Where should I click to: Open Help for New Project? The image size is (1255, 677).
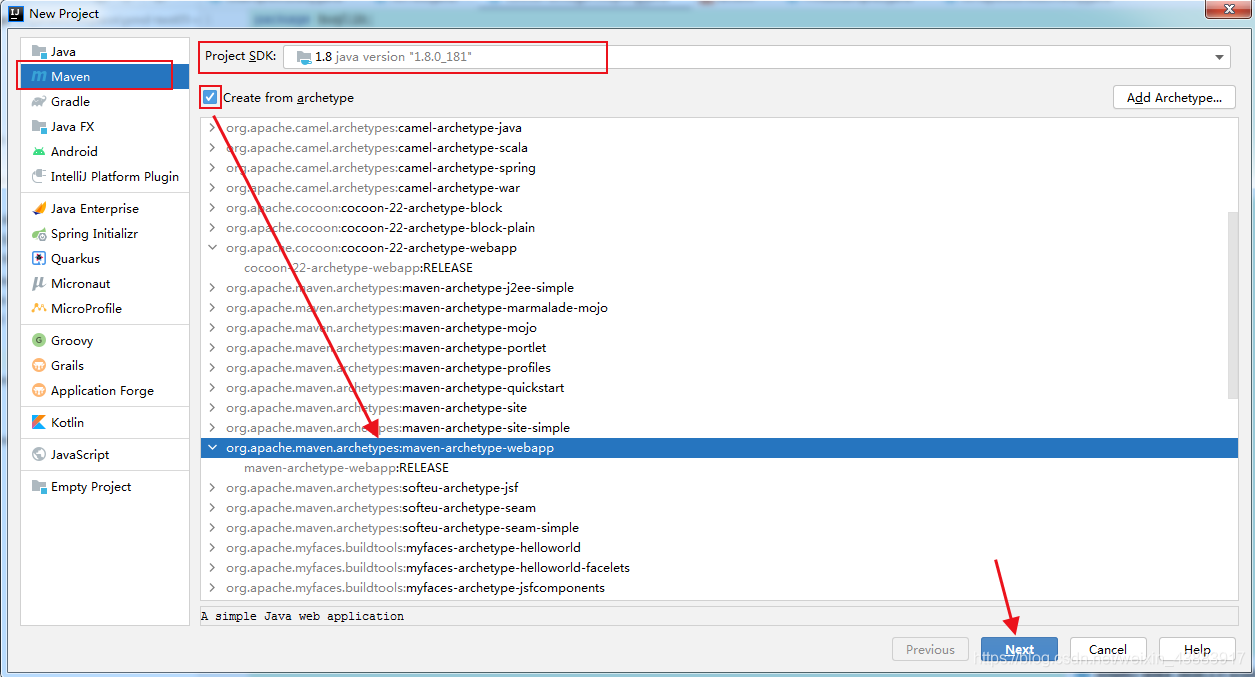pyautogui.click(x=1197, y=649)
